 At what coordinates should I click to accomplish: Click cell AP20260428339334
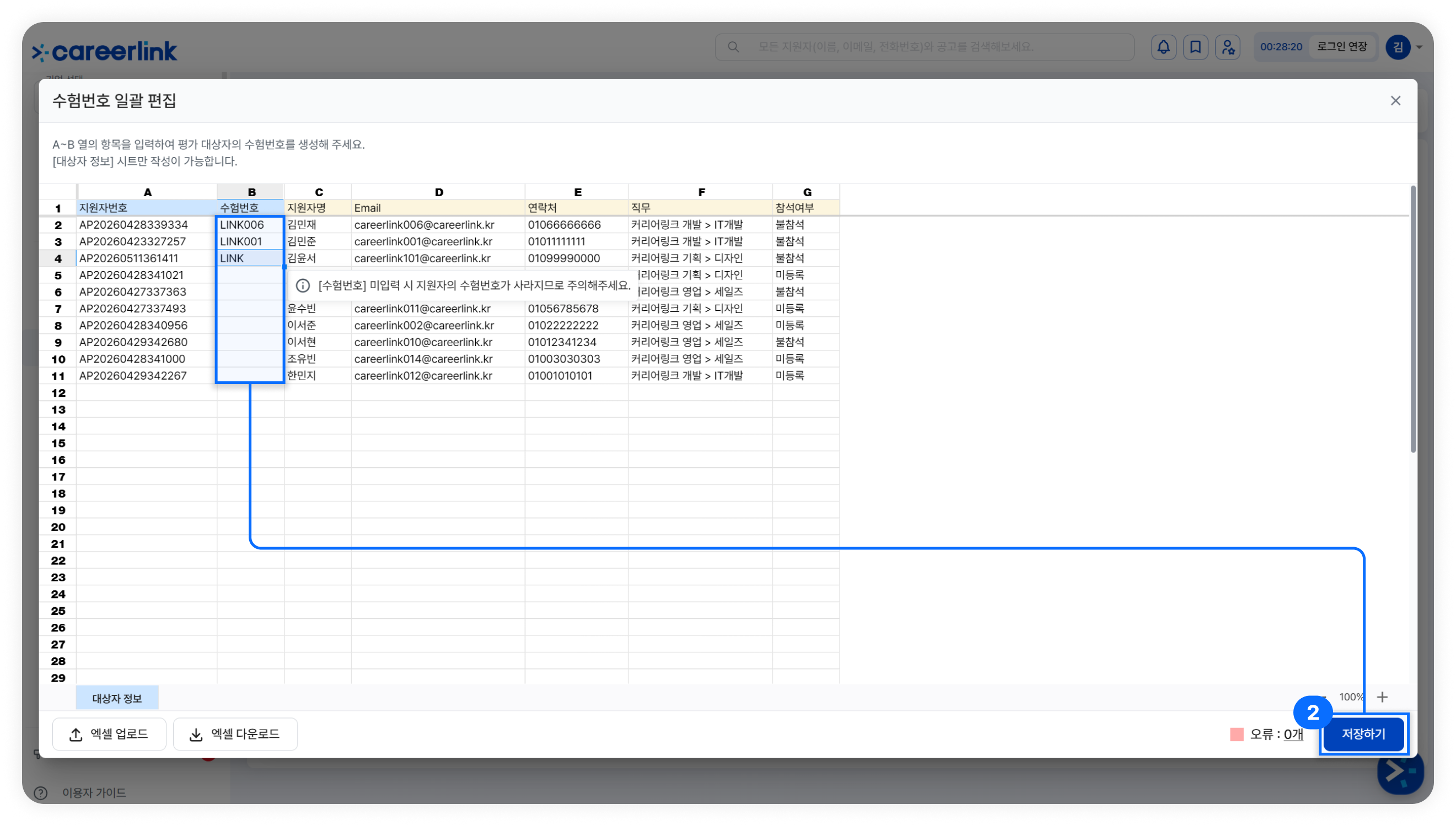(147, 225)
